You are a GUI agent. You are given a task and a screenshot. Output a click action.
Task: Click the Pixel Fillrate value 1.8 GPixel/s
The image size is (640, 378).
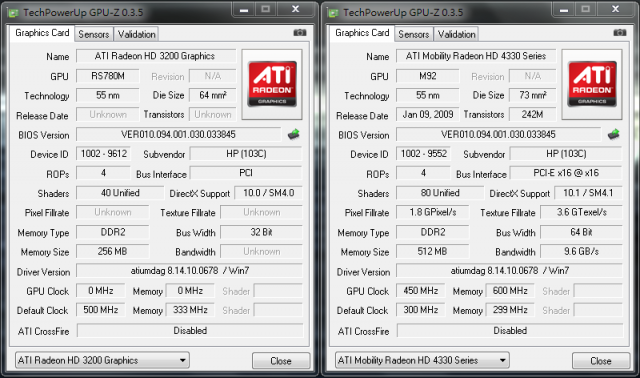tap(433, 212)
